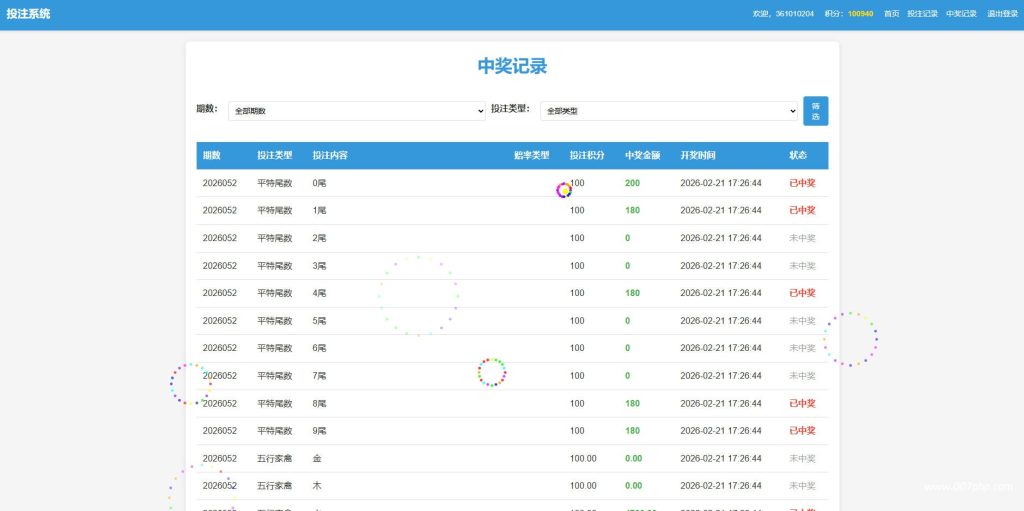1024x511 pixels.
Task: Click the 开奖时间 column header
Action: (697, 156)
